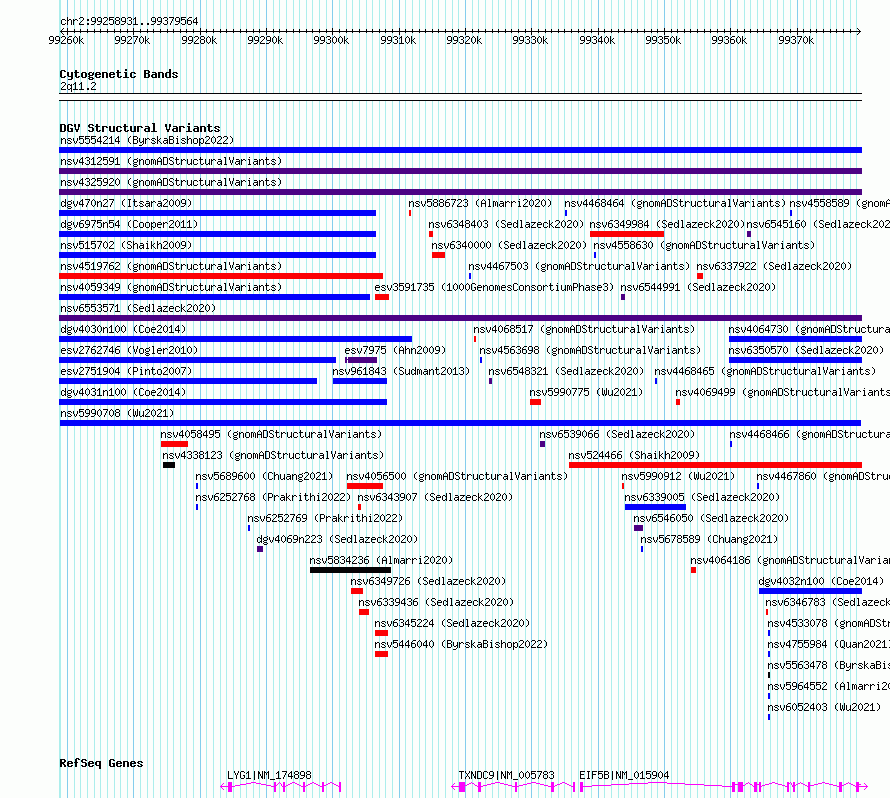This screenshot has height=798, width=890.
Task: Open esv2751904 (Pinto2007) label
Action: (x=126, y=371)
